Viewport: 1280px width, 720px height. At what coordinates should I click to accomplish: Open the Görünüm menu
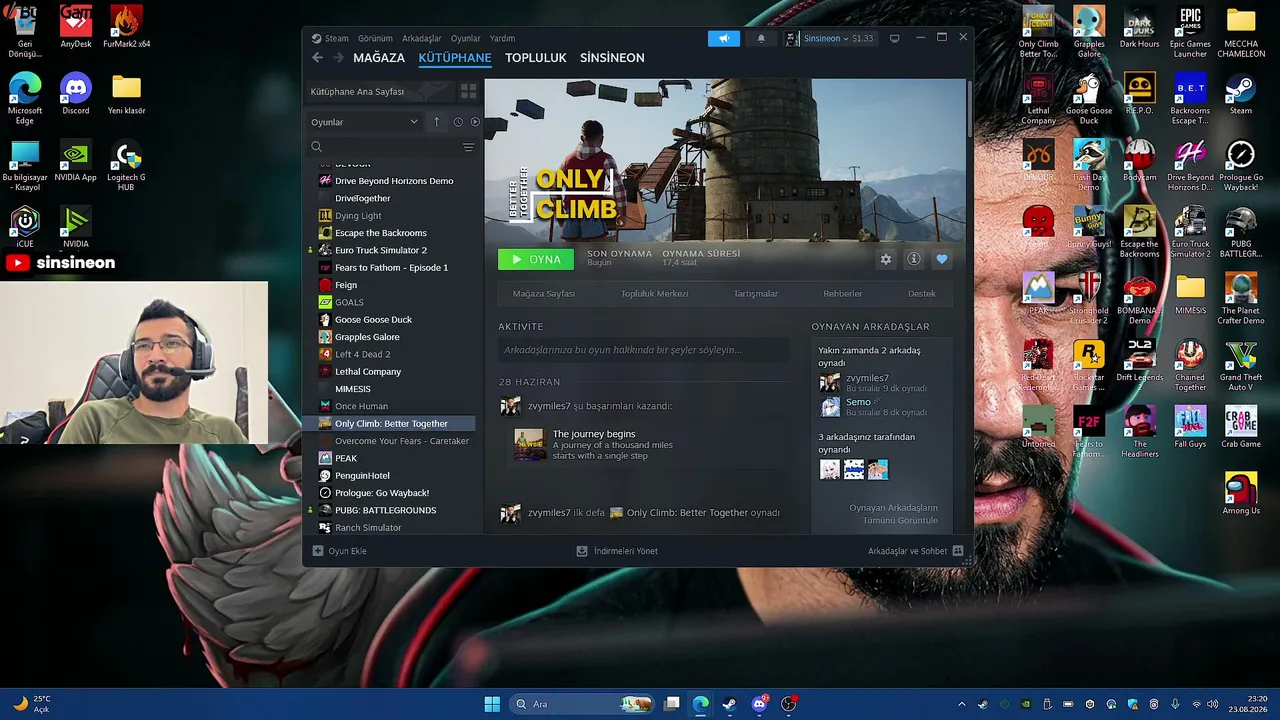pos(375,38)
